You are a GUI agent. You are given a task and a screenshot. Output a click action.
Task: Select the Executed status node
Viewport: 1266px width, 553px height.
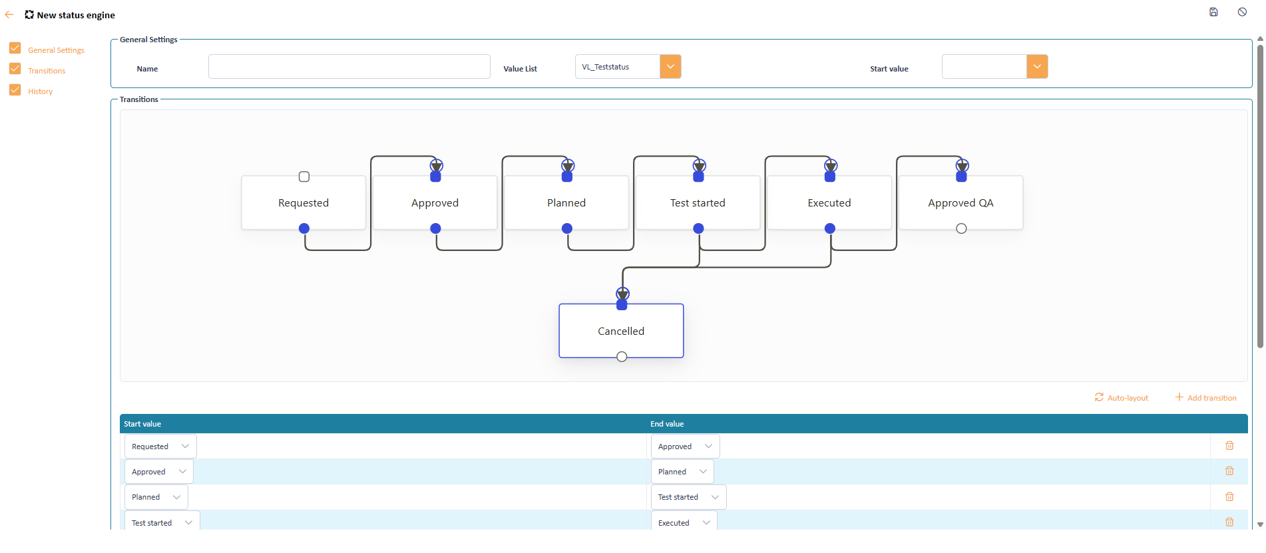coord(830,203)
